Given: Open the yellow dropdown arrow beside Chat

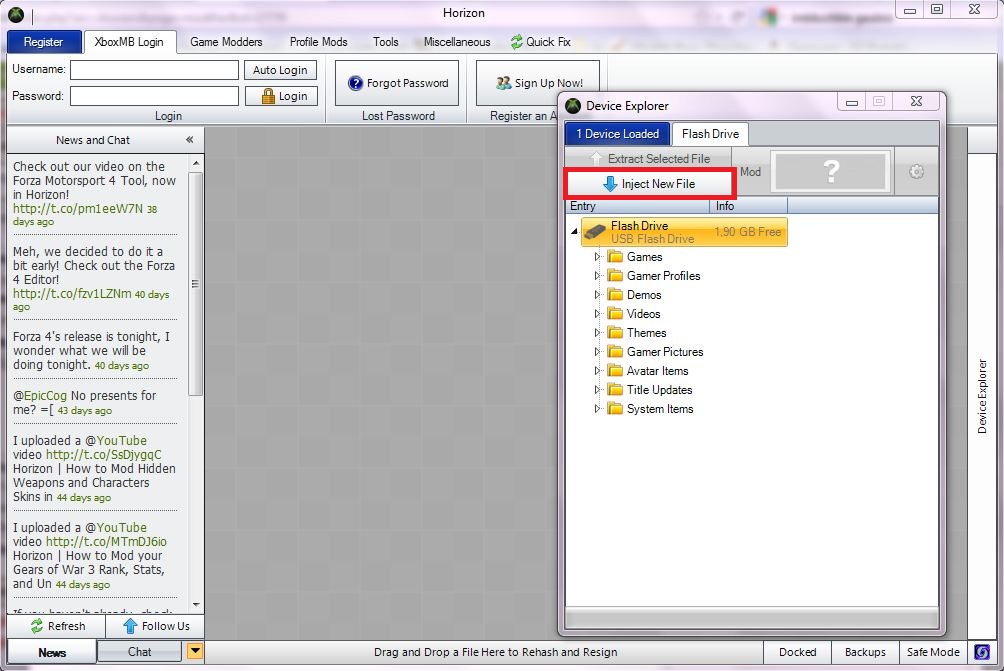Looking at the screenshot, I should point(195,652).
